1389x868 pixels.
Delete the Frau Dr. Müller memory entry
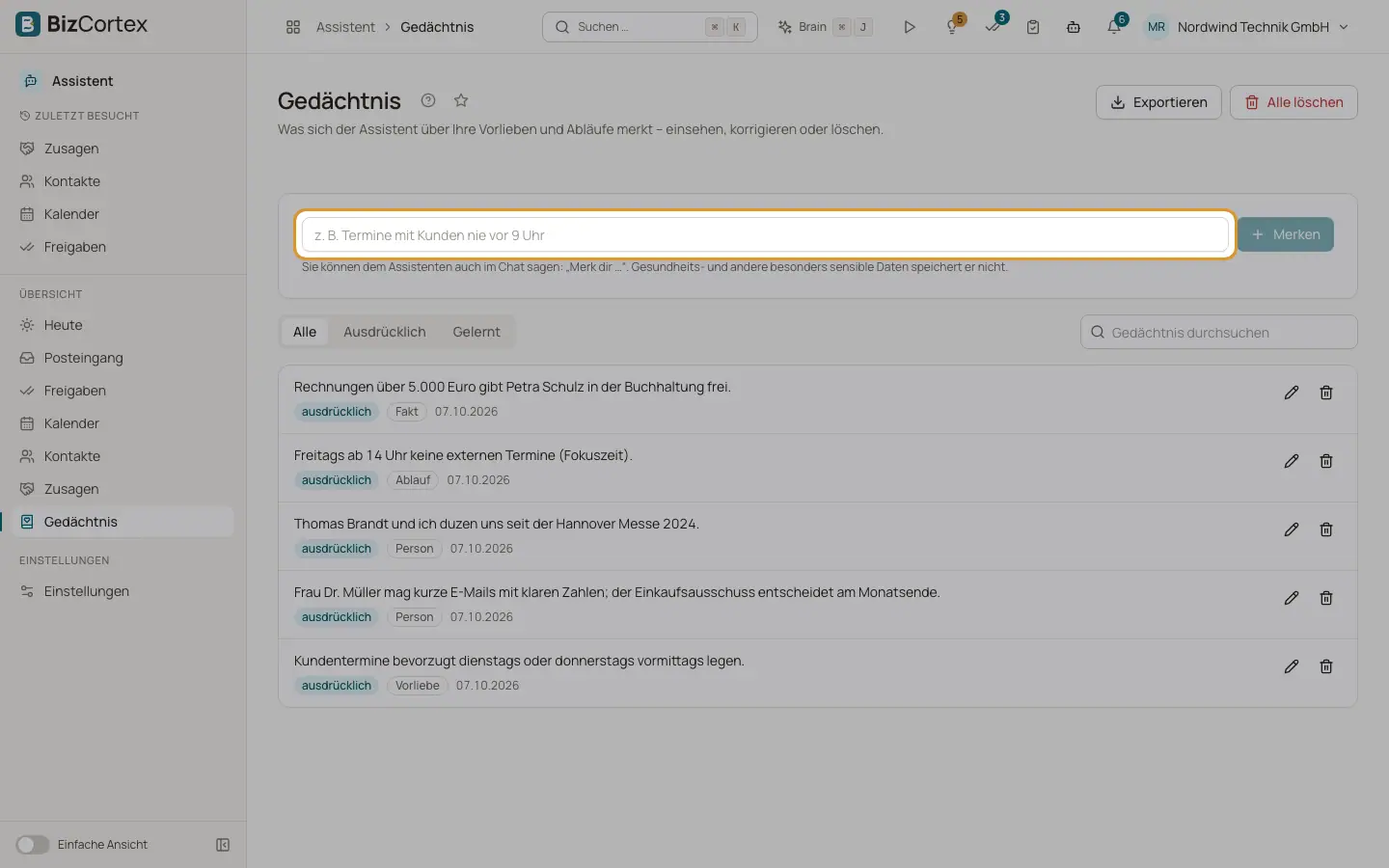point(1326,598)
